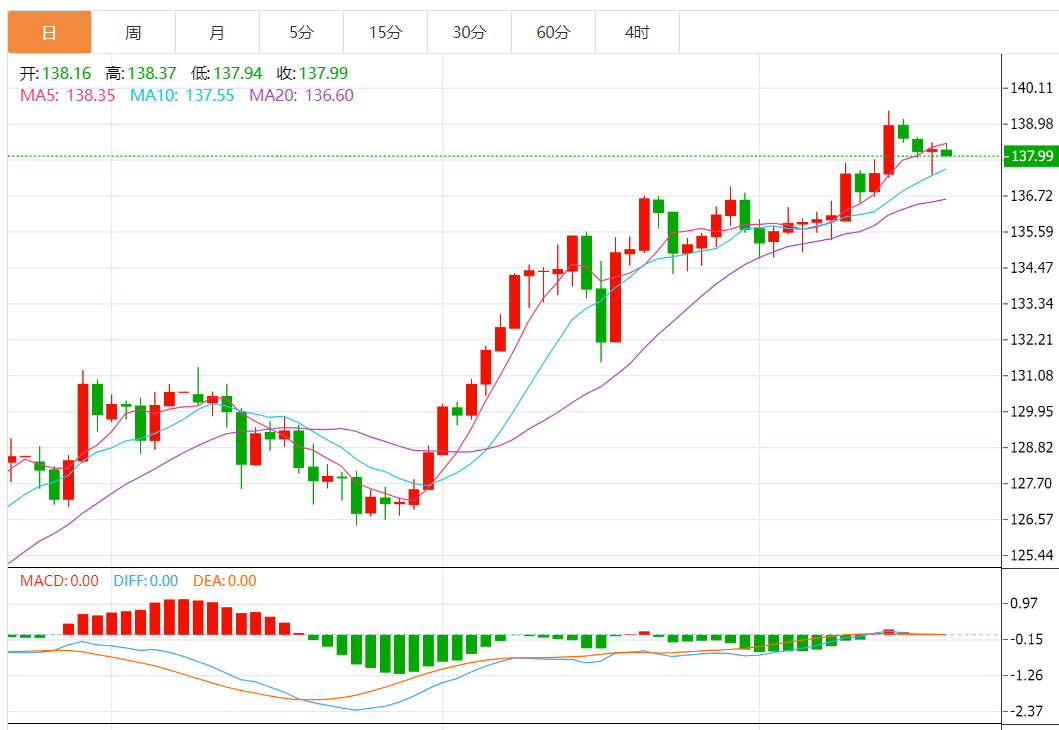The height and width of the screenshot is (730, 1059).
Task: Click the MA10 indicator value 137.55
Action: pos(209,95)
